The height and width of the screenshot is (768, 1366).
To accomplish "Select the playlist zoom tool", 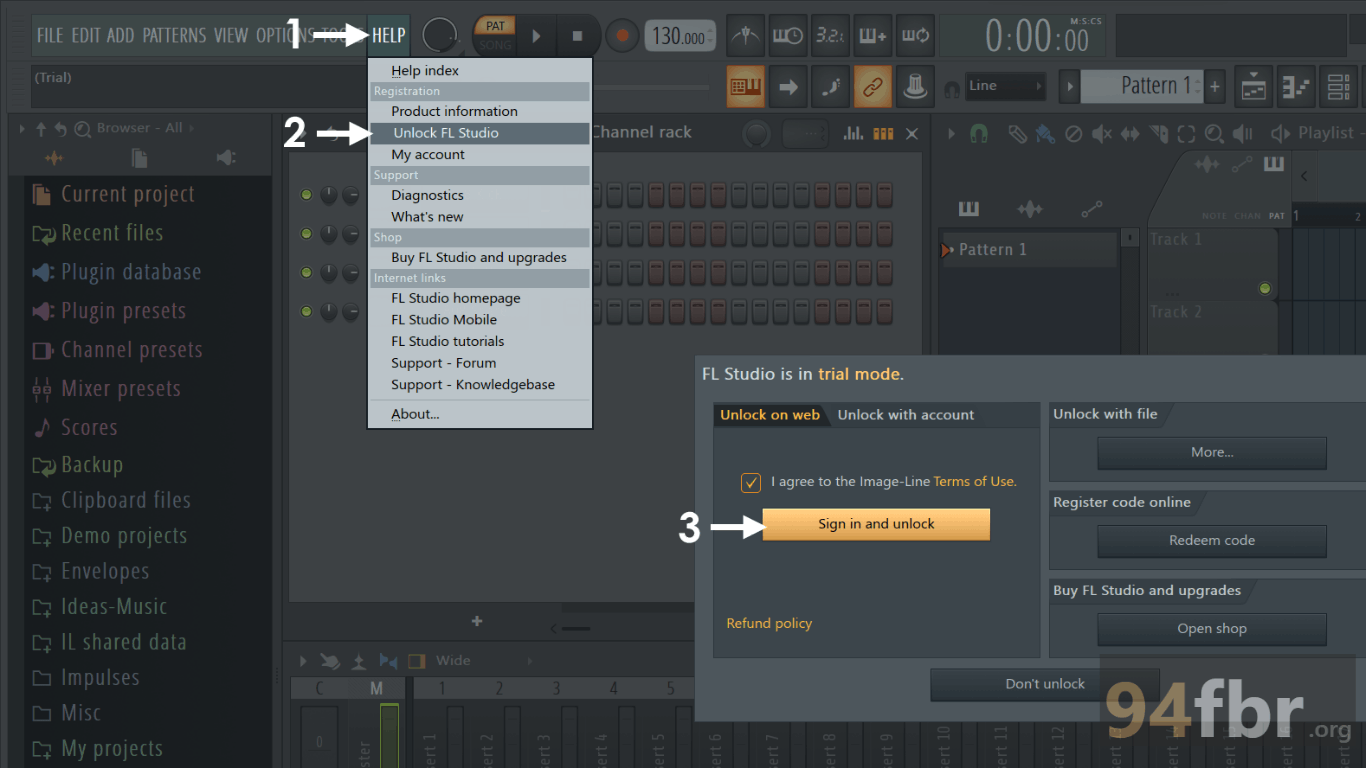I will pos(1214,134).
